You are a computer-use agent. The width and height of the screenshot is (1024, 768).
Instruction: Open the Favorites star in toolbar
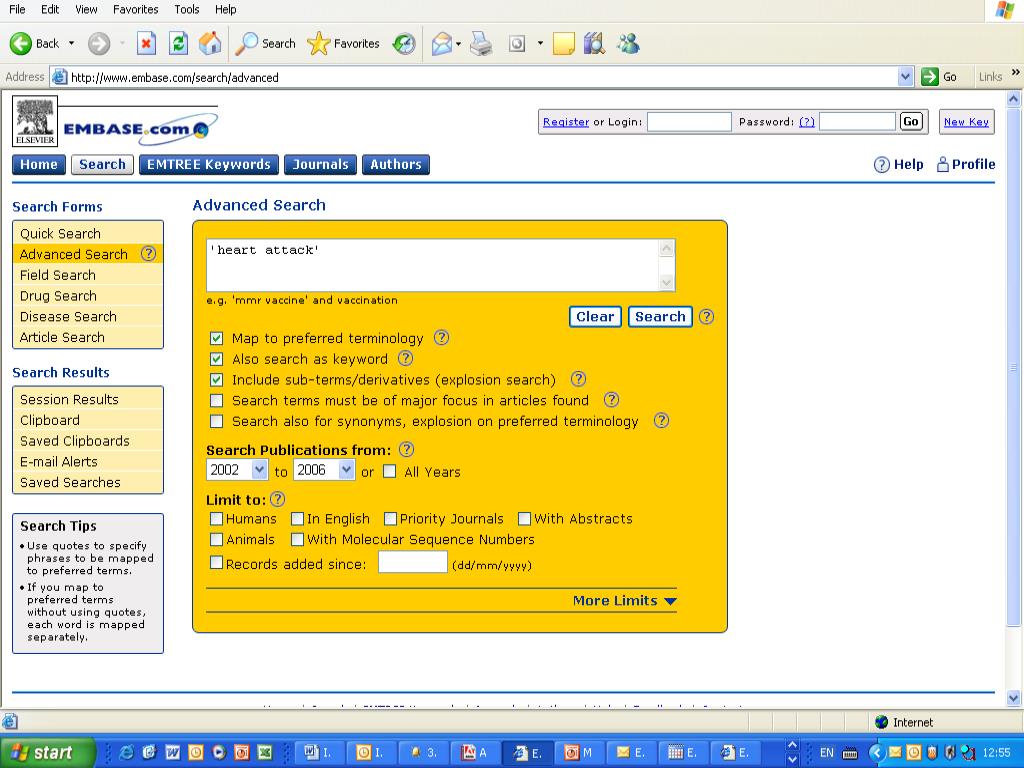point(344,44)
